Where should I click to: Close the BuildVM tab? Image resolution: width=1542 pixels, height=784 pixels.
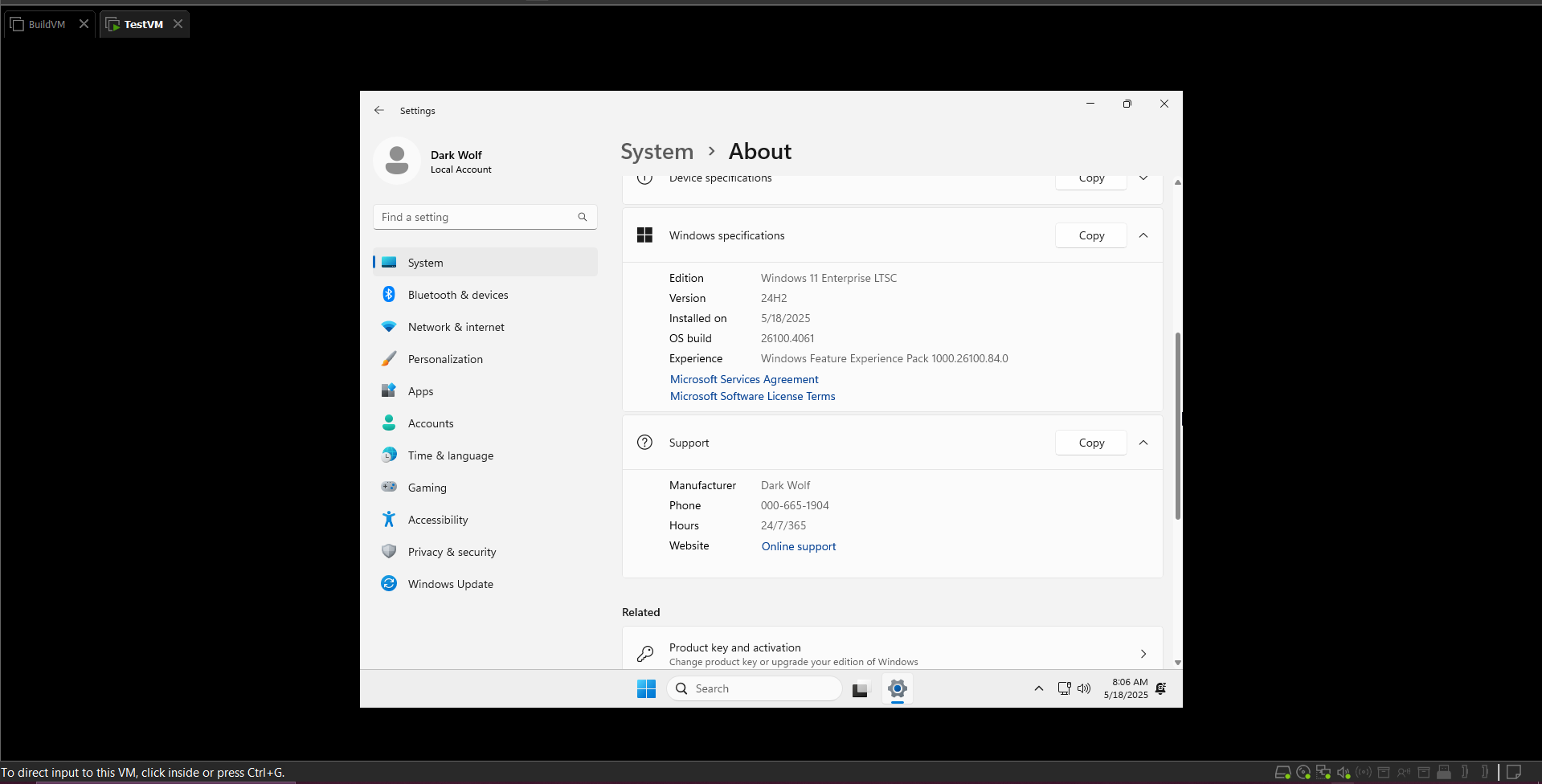pos(84,24)
